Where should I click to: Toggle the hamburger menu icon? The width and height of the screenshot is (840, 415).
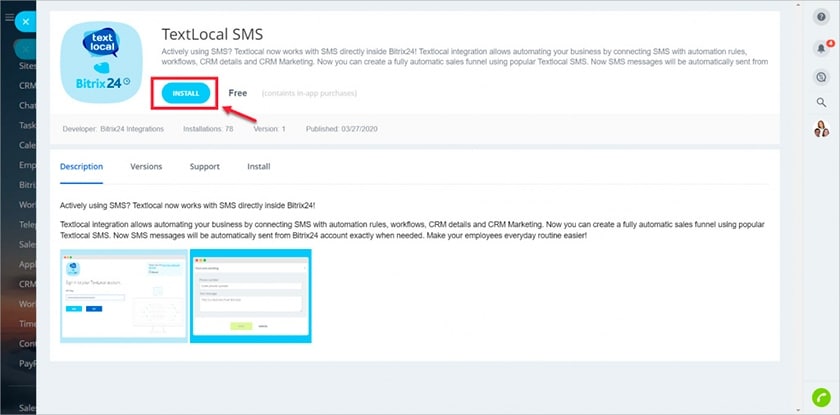9,18
